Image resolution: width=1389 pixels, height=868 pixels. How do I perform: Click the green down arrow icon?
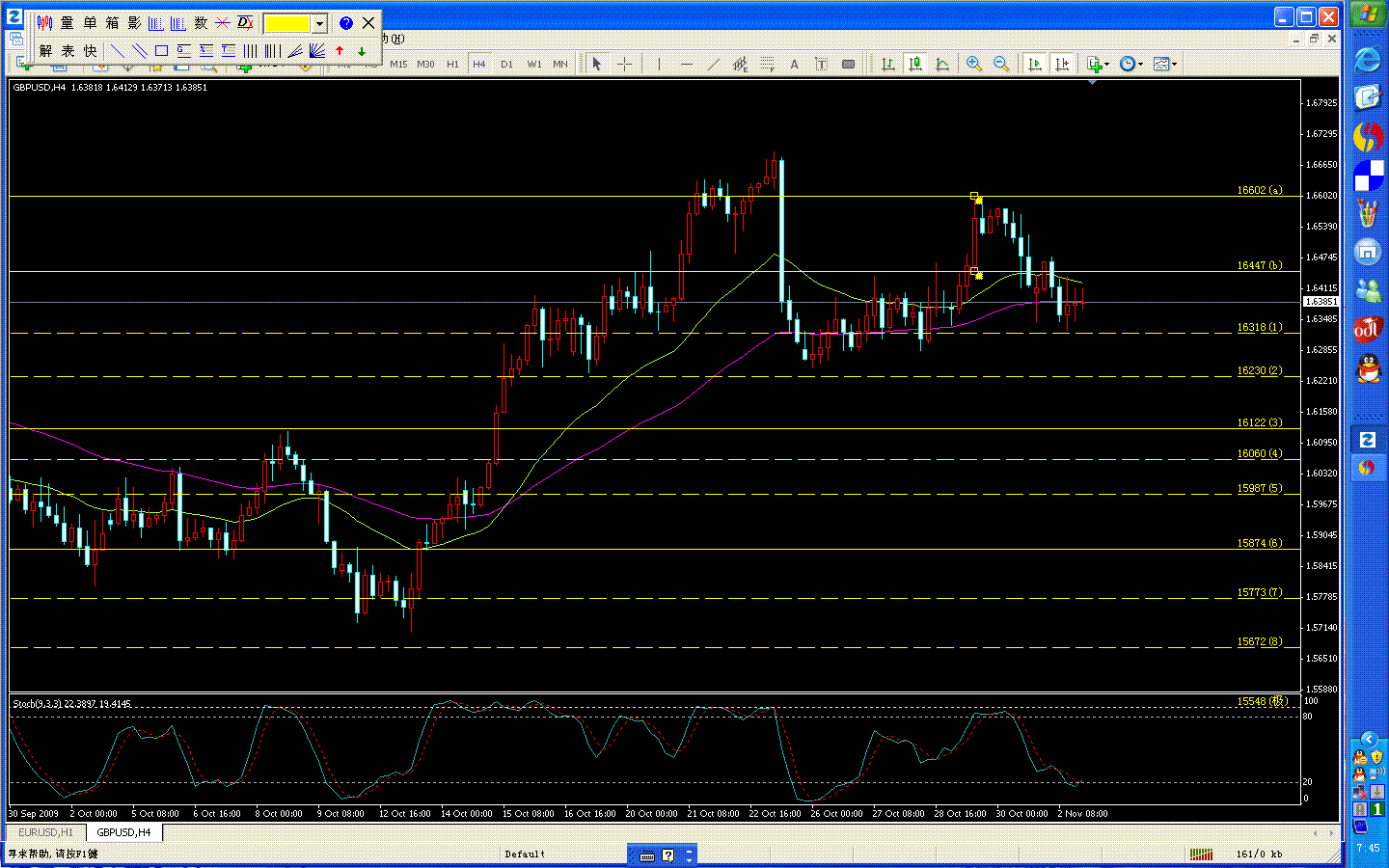click(362, 51)
